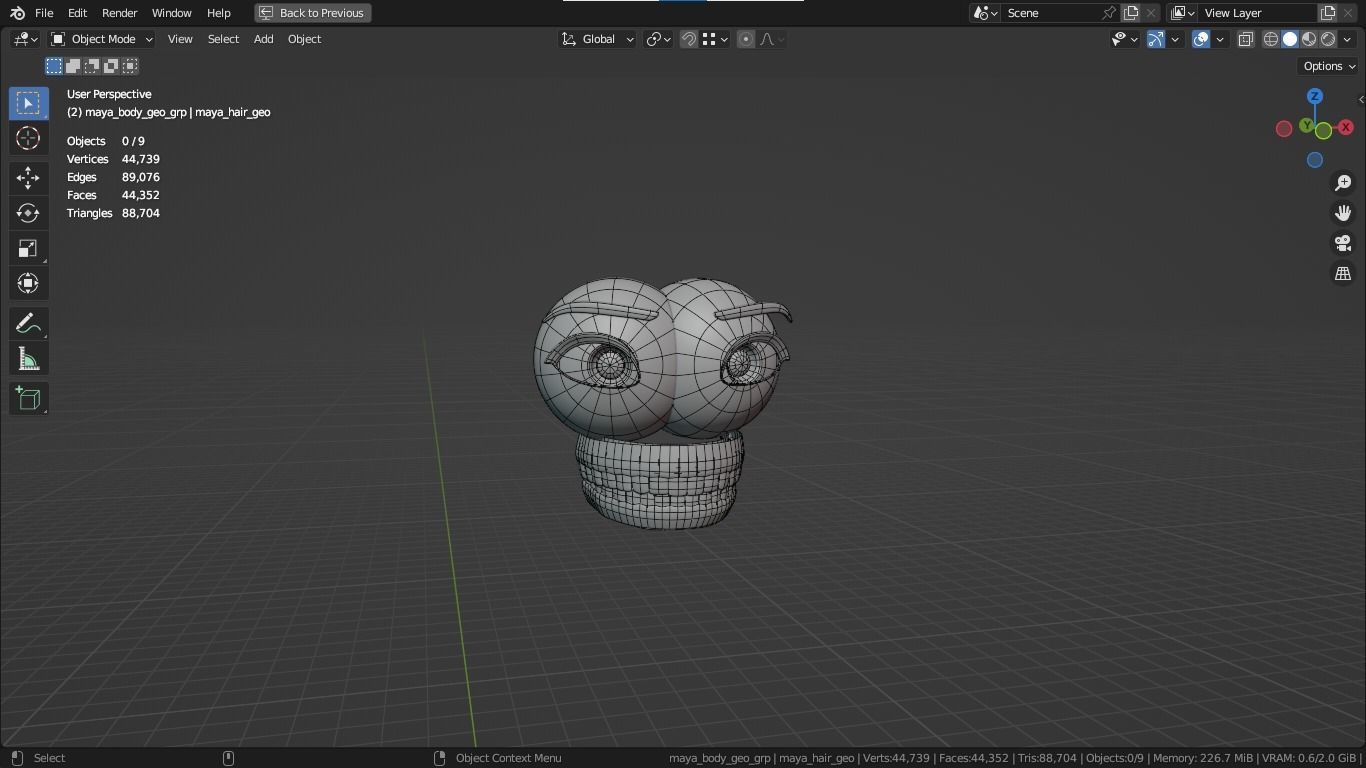Set selection mode to extend
The height and width of the screenshot is (768, 1366).
(x=73, y=66)
